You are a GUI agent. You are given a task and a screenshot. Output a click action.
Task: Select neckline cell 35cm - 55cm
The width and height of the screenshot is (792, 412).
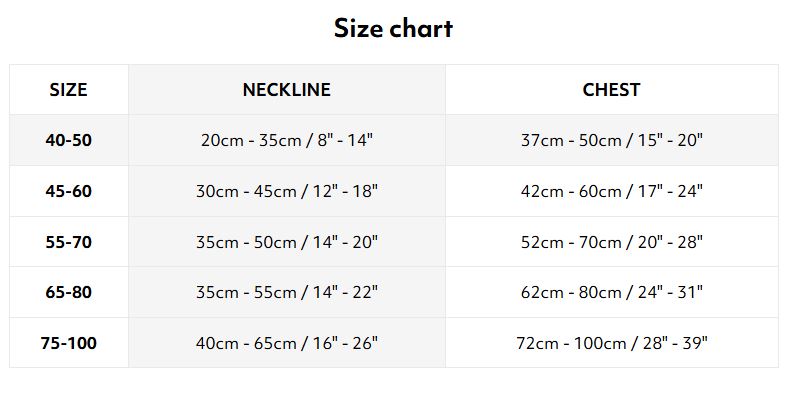tap(287, 292)
